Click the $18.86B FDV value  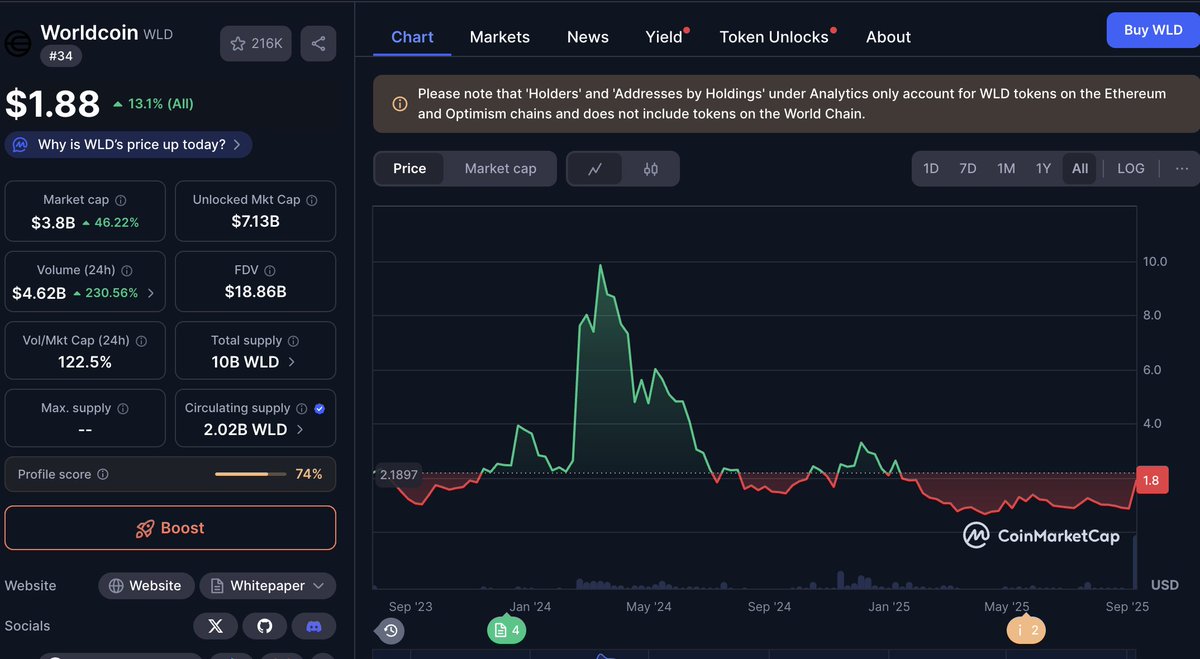(x=256, y=292)
